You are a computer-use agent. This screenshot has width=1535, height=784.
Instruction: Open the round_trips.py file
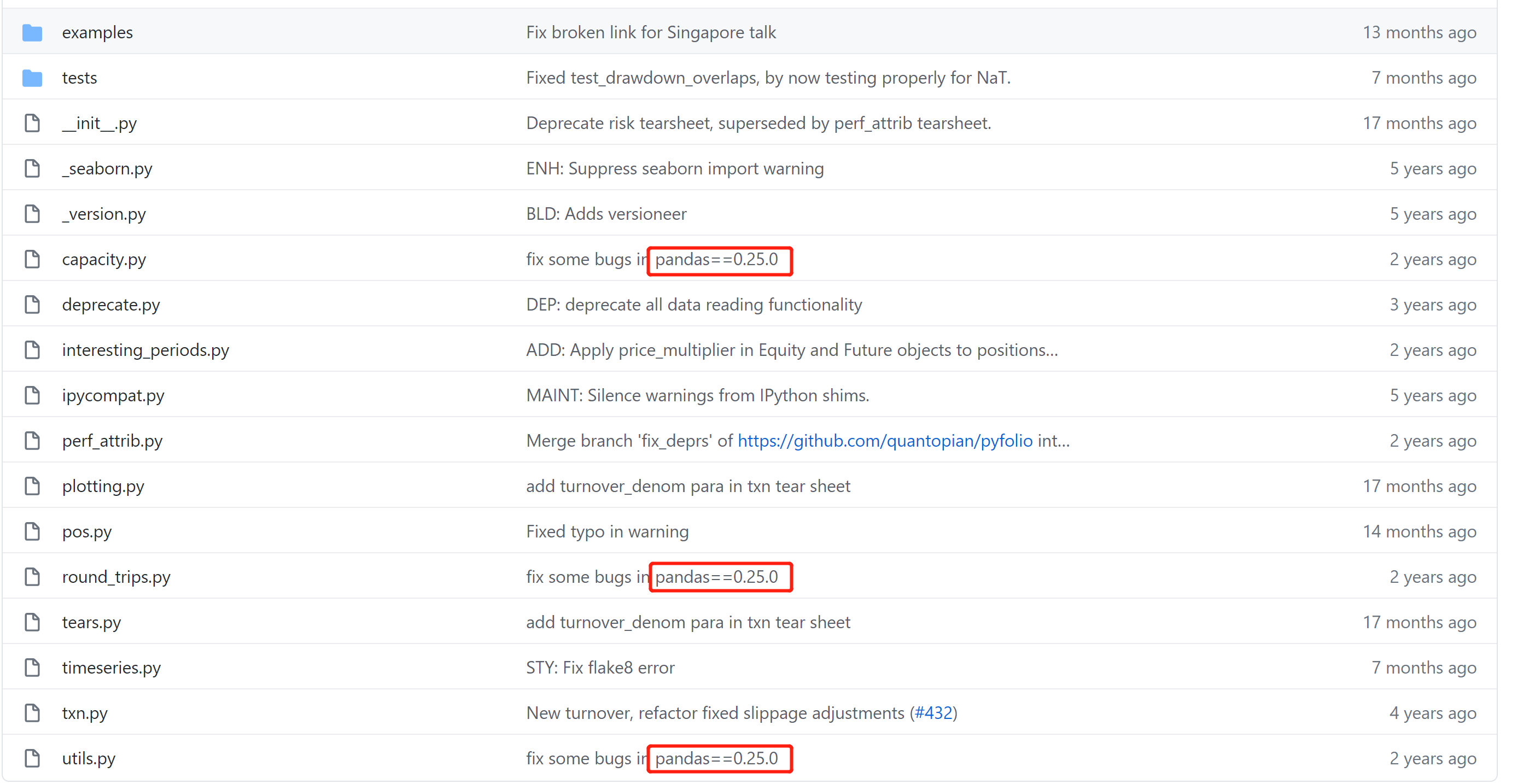tap(116, 577)
